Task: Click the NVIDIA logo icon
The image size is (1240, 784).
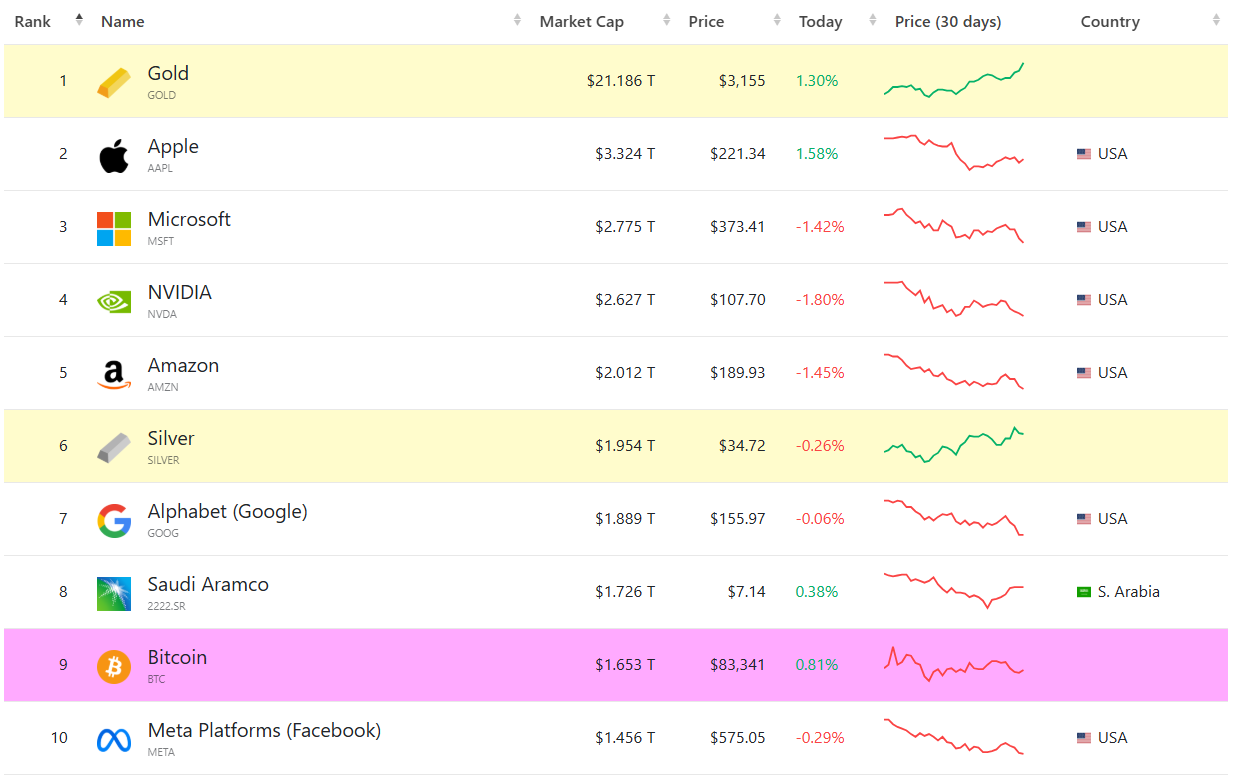Action: pyautogui.click(x=113, y=301)
